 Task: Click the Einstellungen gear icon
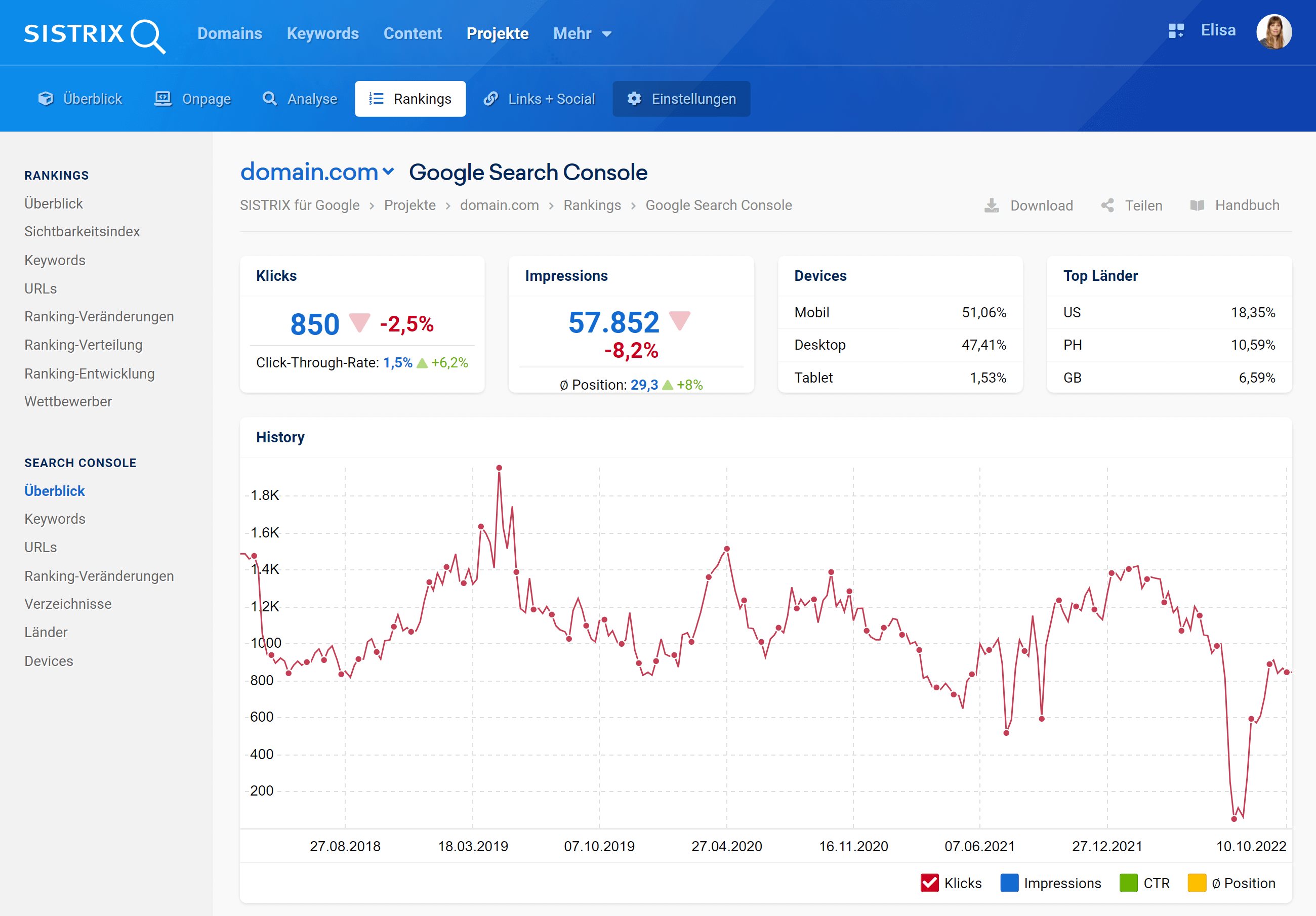pos(634,99)
